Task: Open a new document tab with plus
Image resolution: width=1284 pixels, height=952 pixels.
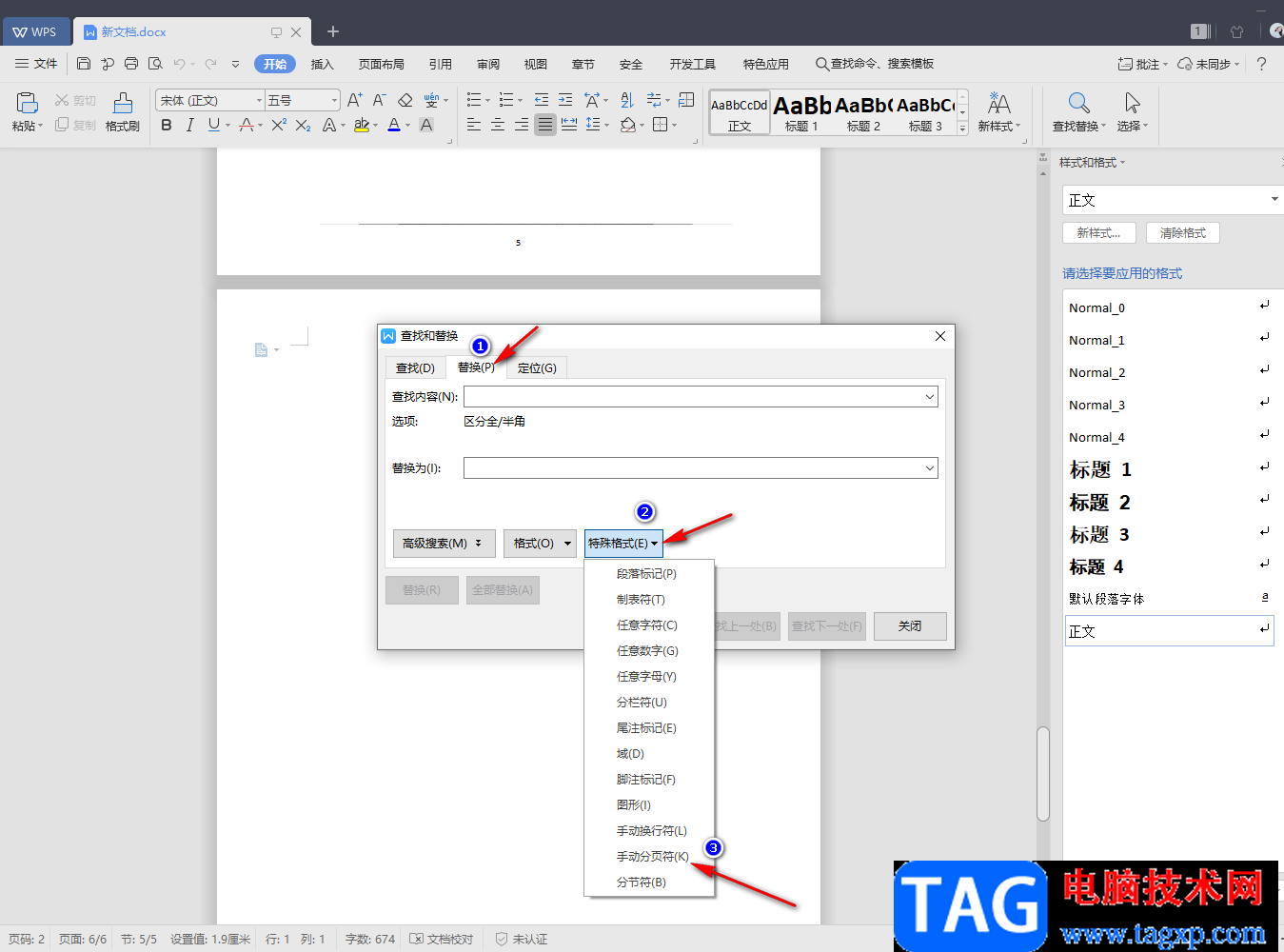Action: [x=333, y=31]
